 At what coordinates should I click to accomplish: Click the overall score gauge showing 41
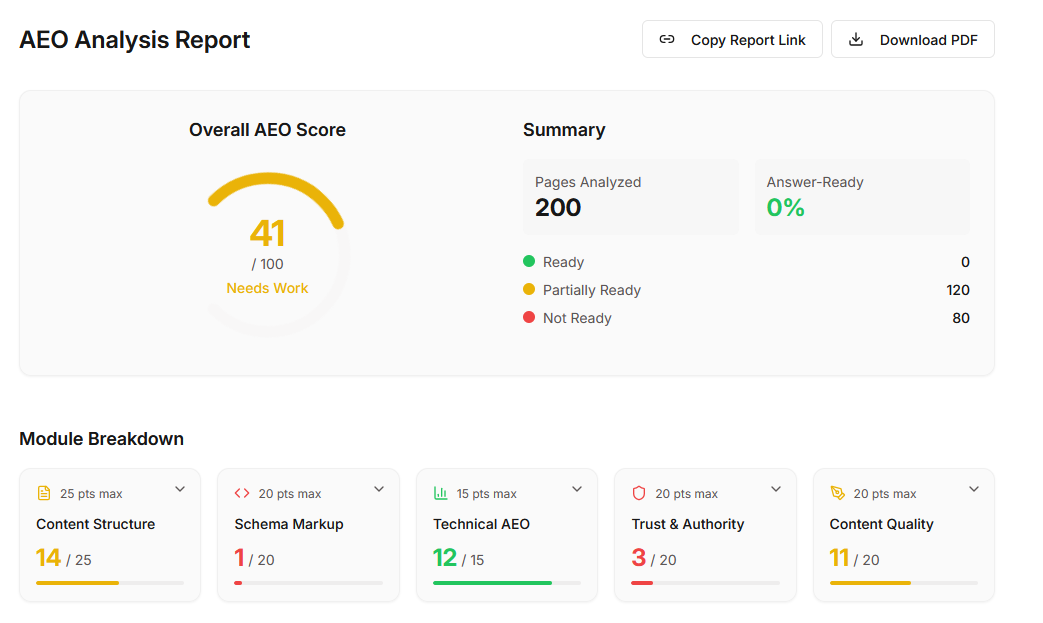pos(267,253)
